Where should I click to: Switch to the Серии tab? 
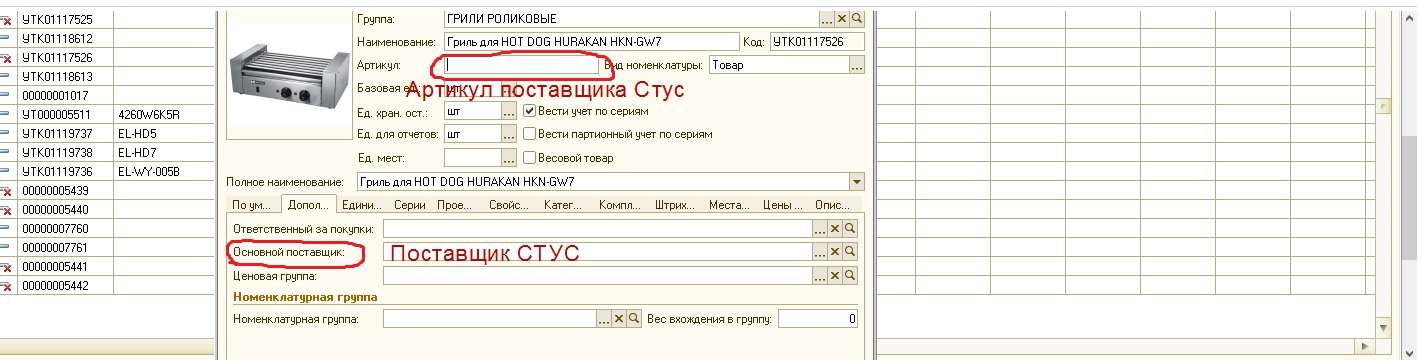tap(410, 205)
